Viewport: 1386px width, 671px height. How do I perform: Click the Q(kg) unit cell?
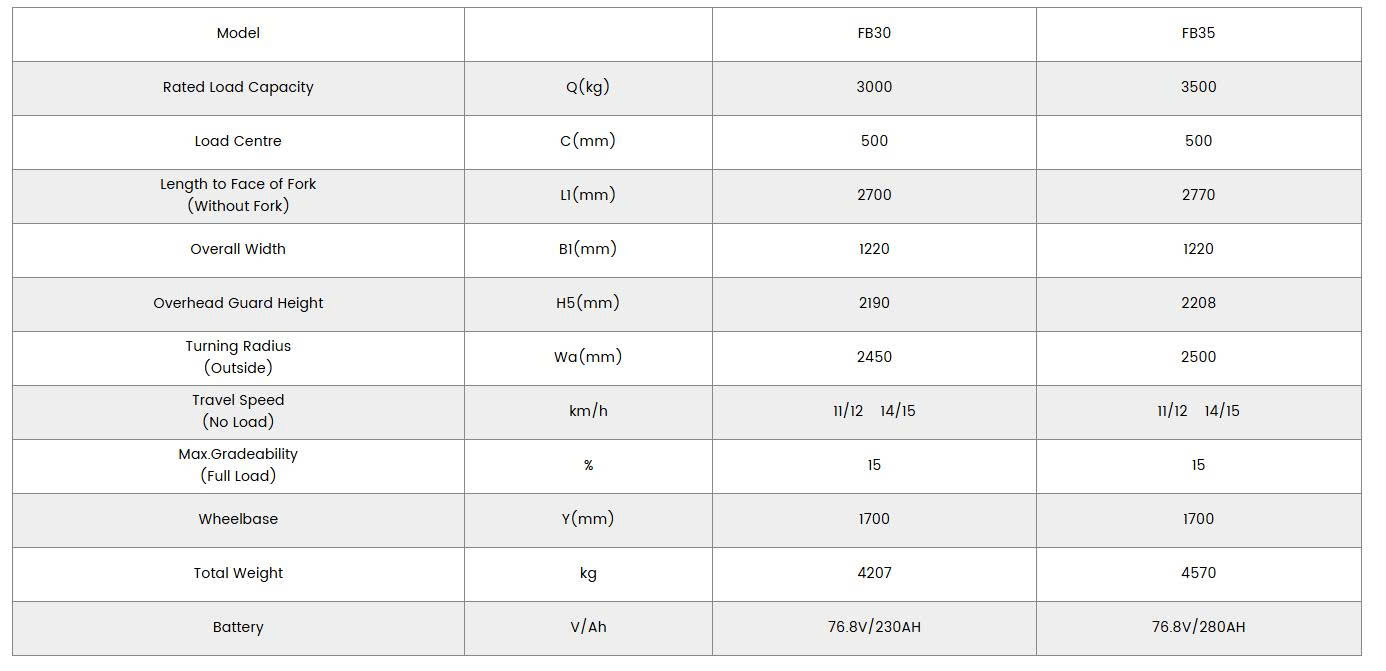pyautogui.click(x=588, y=87)
